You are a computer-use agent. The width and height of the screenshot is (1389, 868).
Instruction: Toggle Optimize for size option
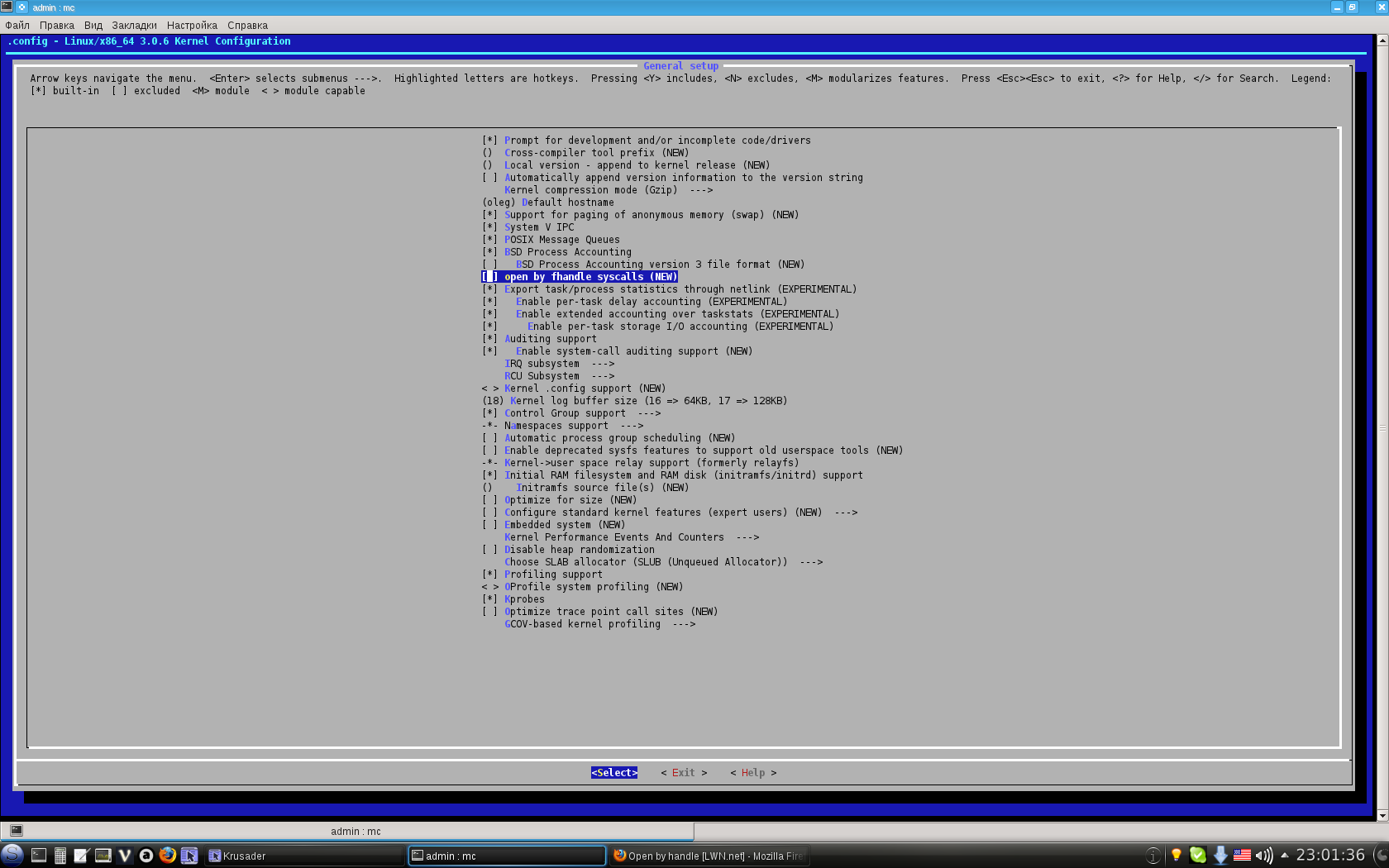(560, 500)
